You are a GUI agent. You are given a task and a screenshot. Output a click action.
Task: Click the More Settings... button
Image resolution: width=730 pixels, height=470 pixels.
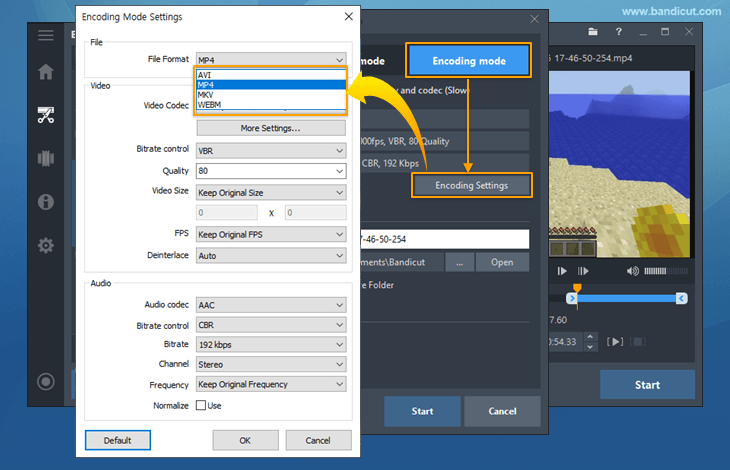click(271, 128)
